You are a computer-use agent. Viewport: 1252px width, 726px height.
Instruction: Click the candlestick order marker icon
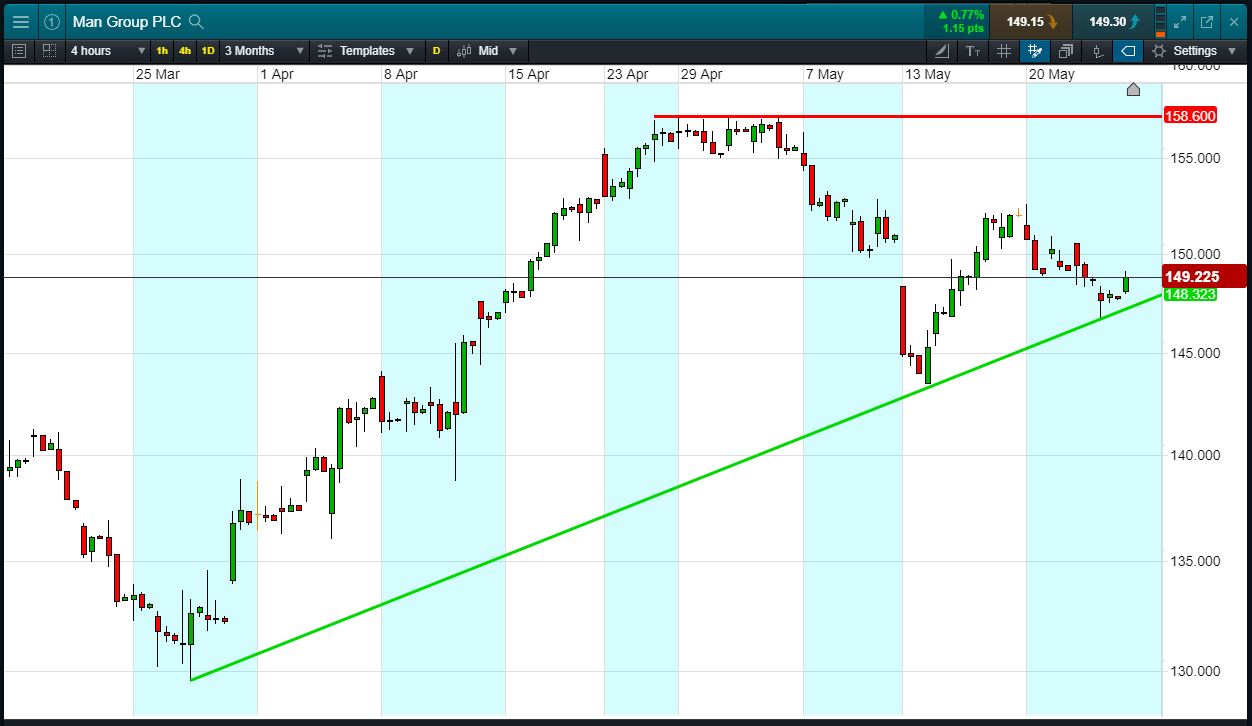(1097, 51)
